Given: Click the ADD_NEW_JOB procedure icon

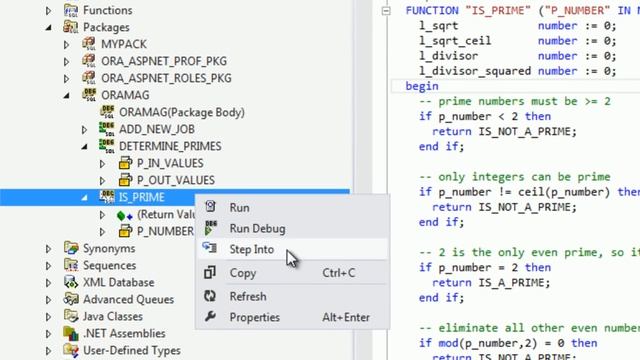Looking at the screenshot, I should 107,129.
